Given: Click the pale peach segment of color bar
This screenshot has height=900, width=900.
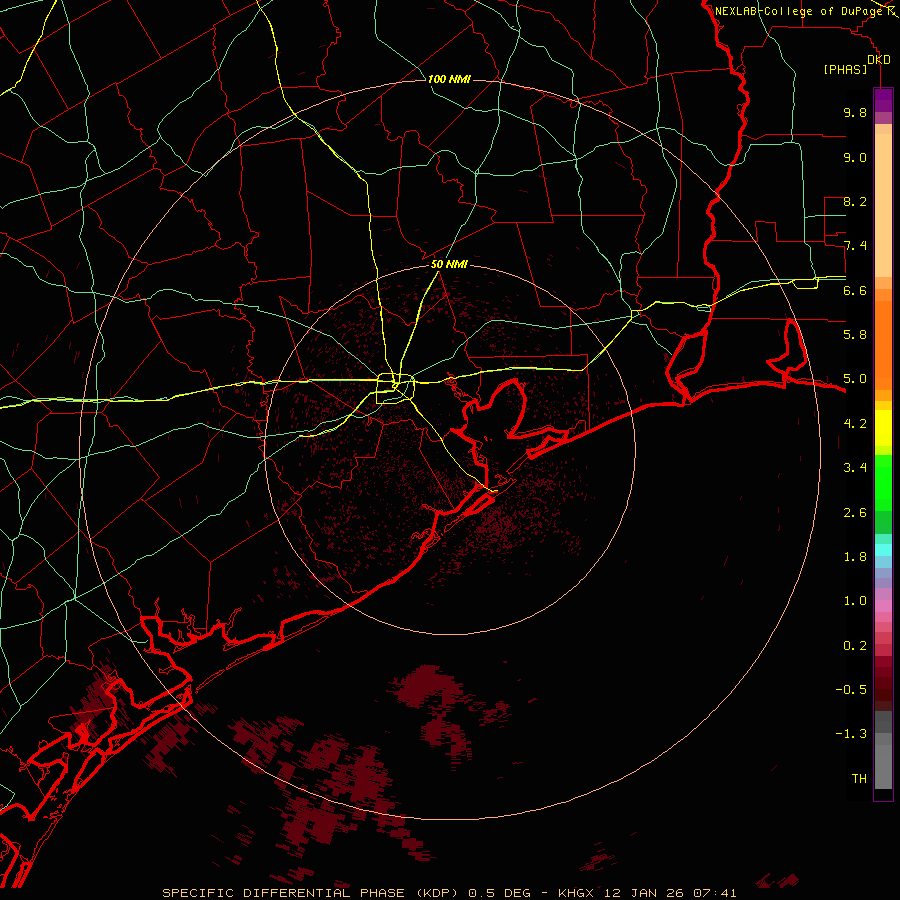Looking at the screenshot, I should pos(883,205).
